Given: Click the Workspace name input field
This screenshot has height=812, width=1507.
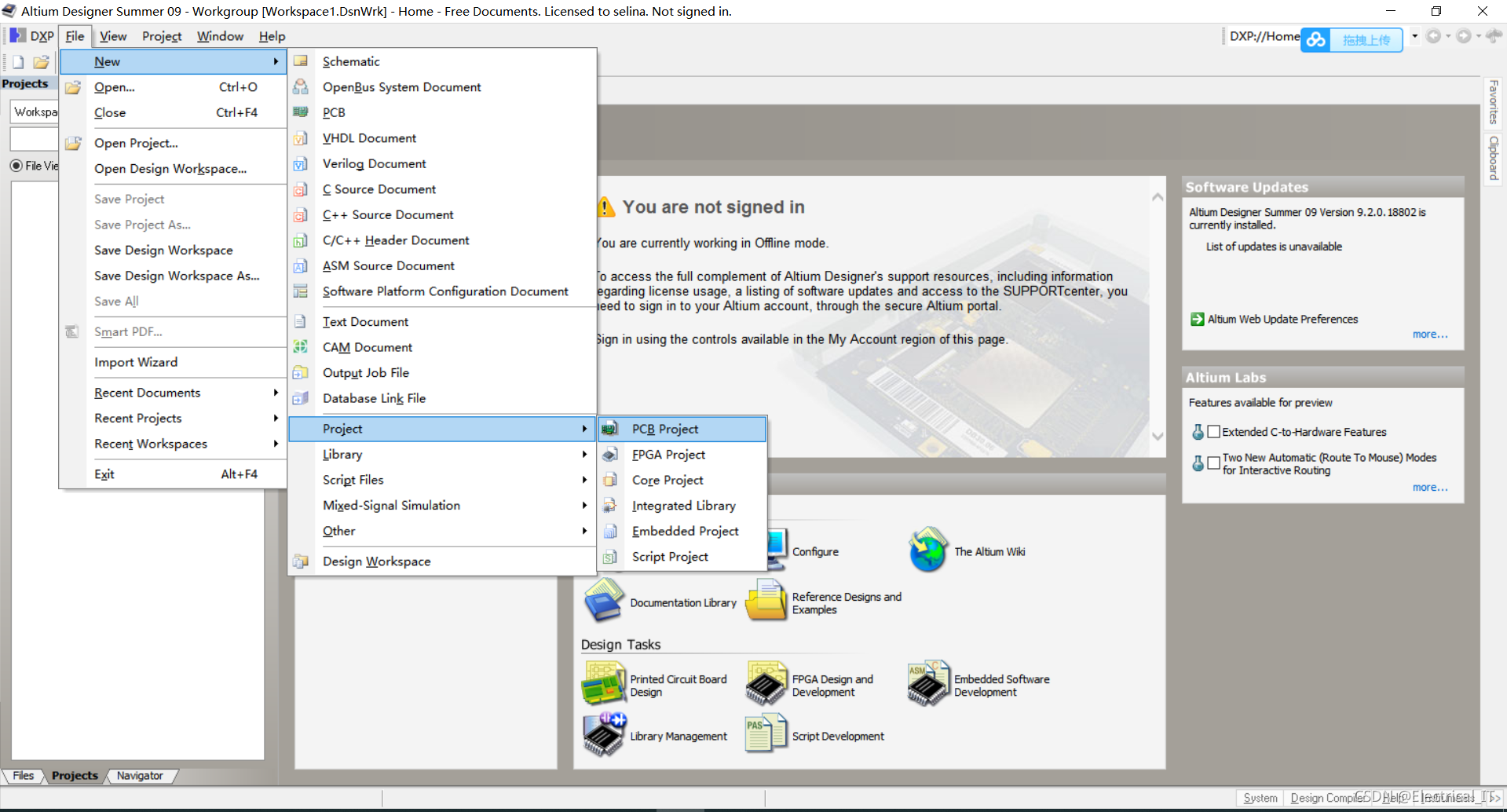Looking at the screenshot, I should click(x=35, y=112).
